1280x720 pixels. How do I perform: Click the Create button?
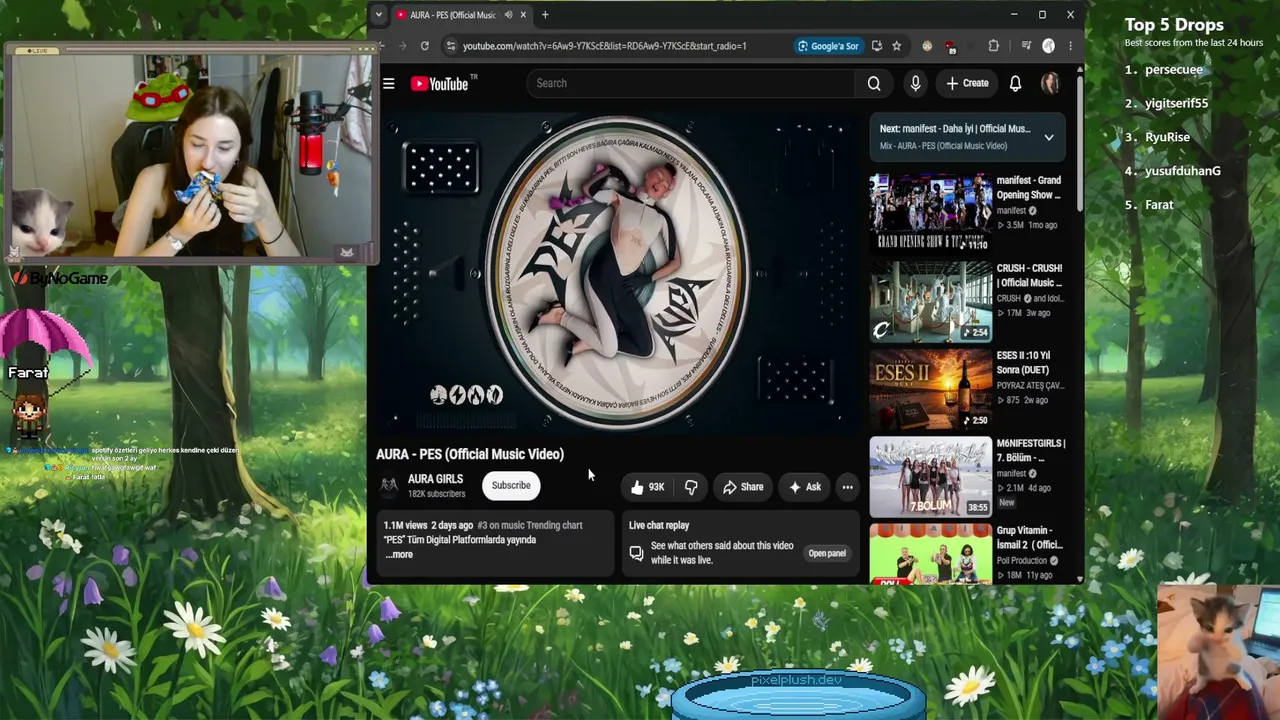click(x=967, y=84)
